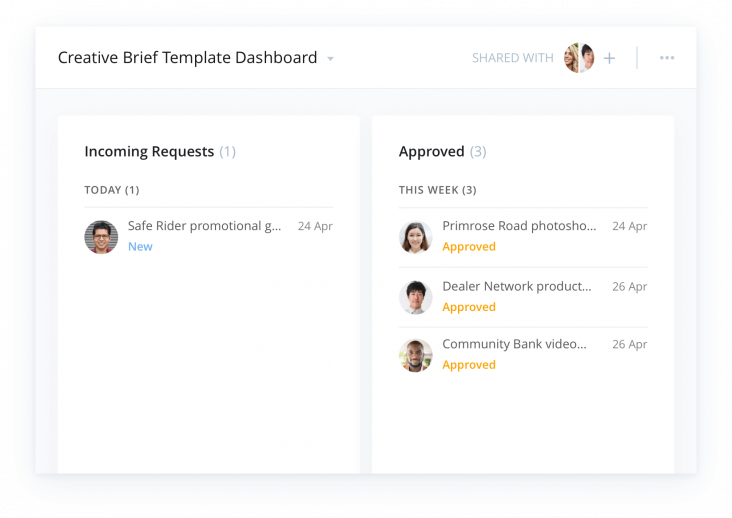The image size is (732, 518).
Task: Click the Dealer Network requester avatar
Action: (415, 297)
